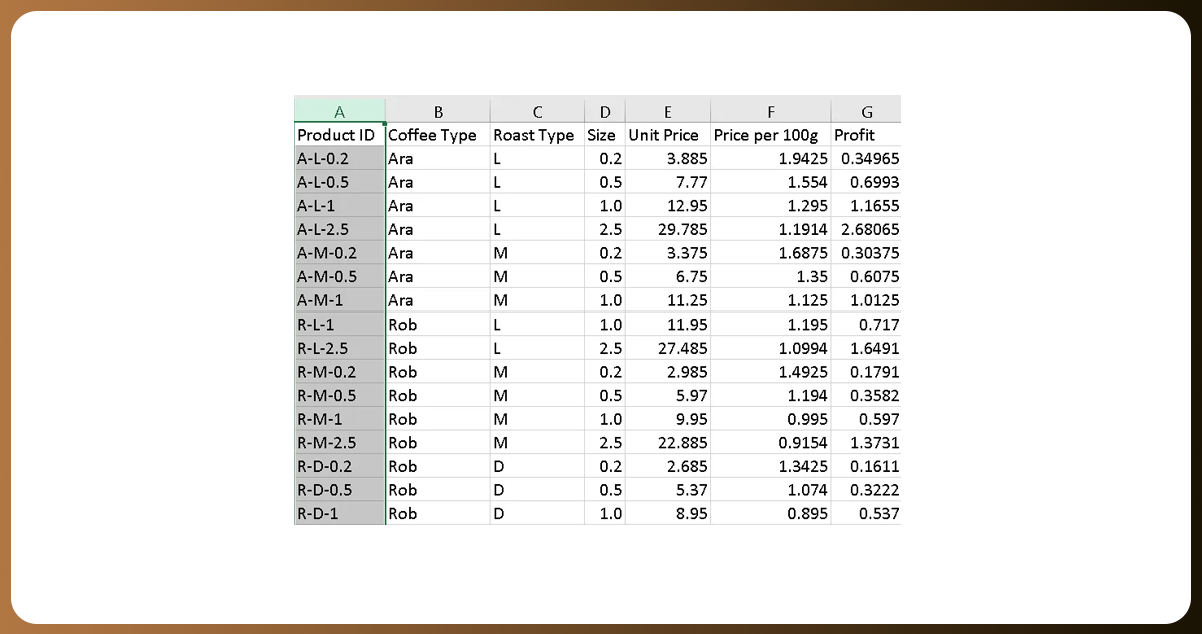The image size is (1202, 634).
Task: Click the unit price cell showing 29.785
Action: pos(667,230)
